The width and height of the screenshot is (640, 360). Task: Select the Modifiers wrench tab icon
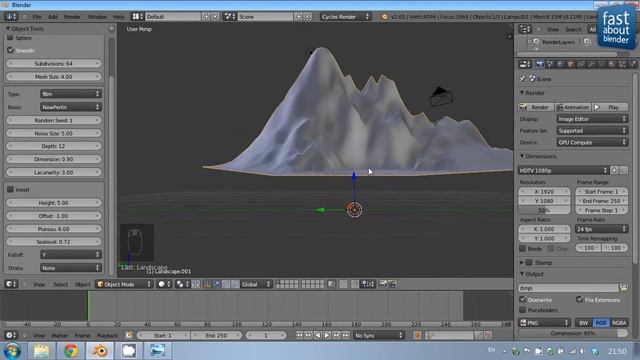point(591,64)
